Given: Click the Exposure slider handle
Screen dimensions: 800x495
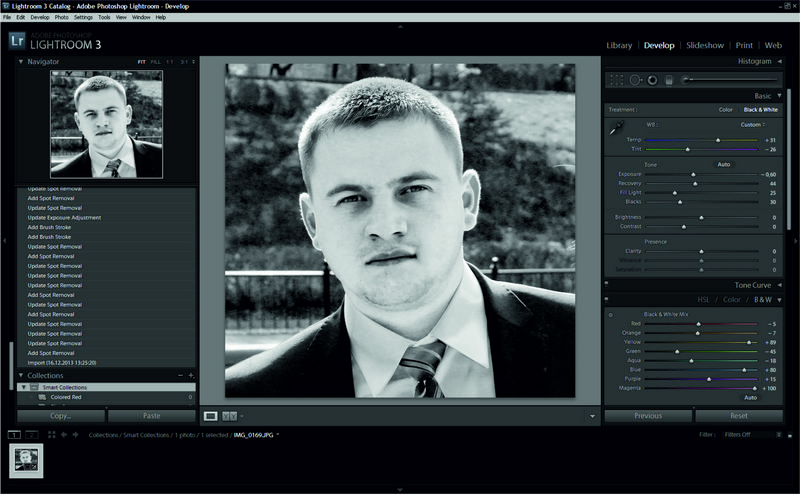Looking at the screenshot, I should pyautogui.click(x=693, y=174).
